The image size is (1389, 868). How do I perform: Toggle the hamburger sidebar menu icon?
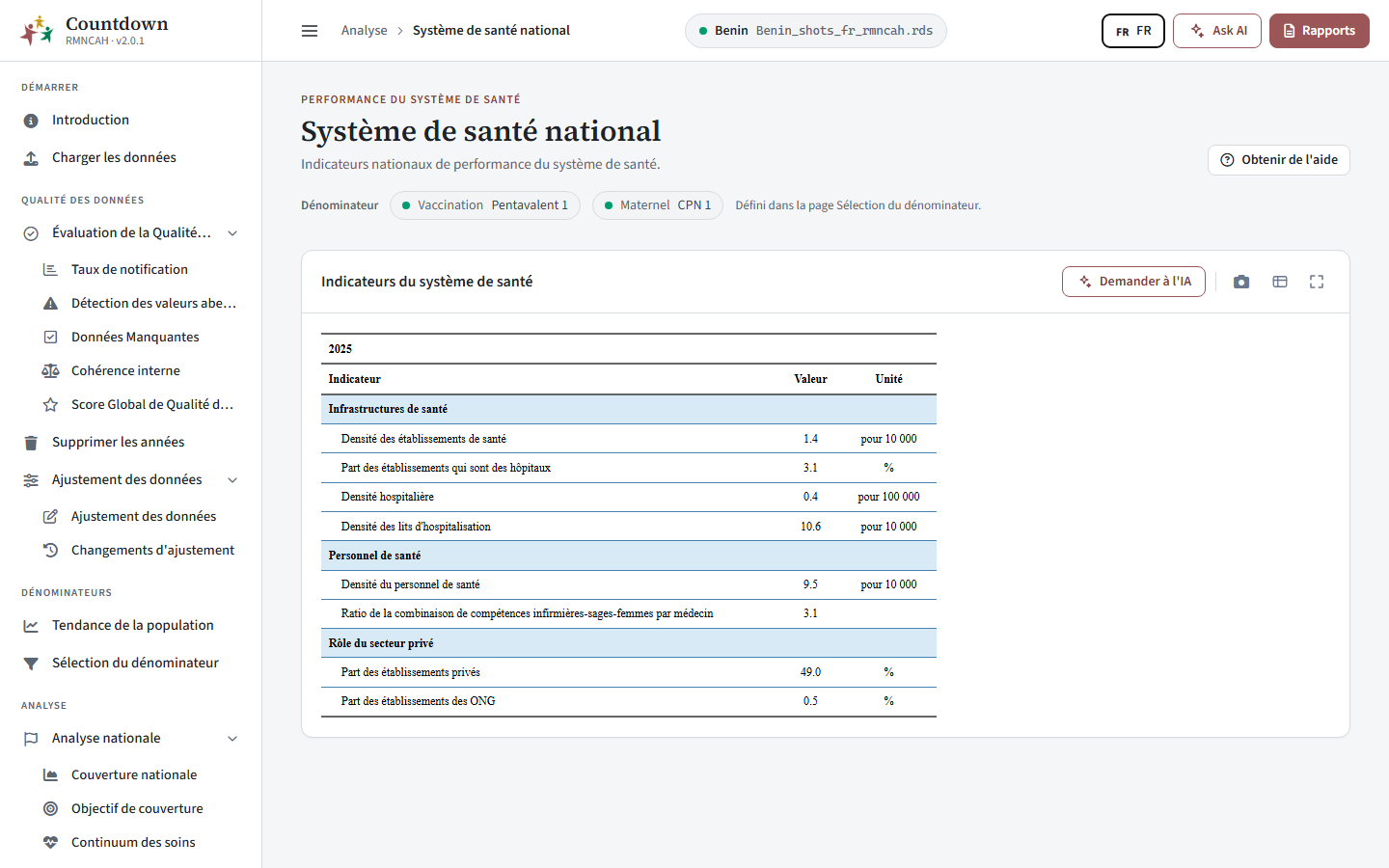click(310, 31)
